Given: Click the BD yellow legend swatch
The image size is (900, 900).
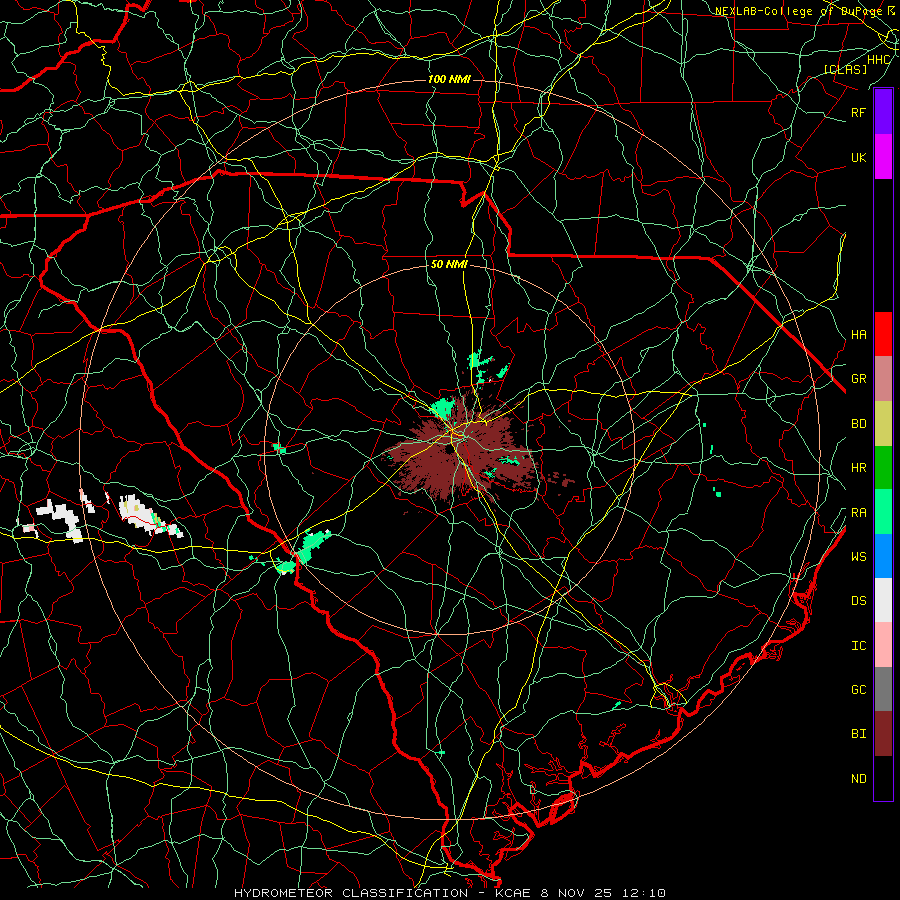Looking at the screenshot, I should [883, 424].
